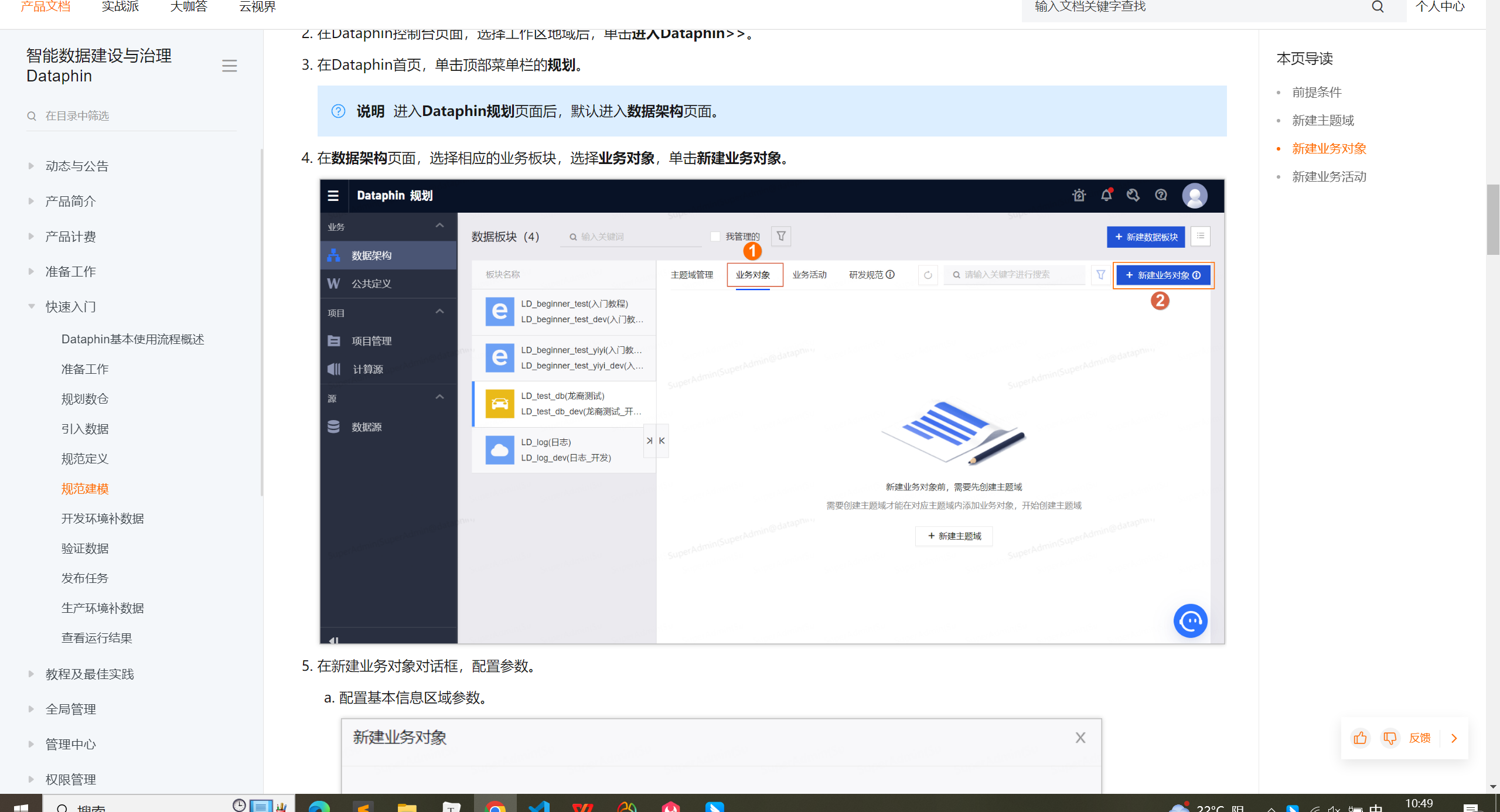
Task: Click the 新建主题域 outlined button
Action: click(x=954, y=536)
